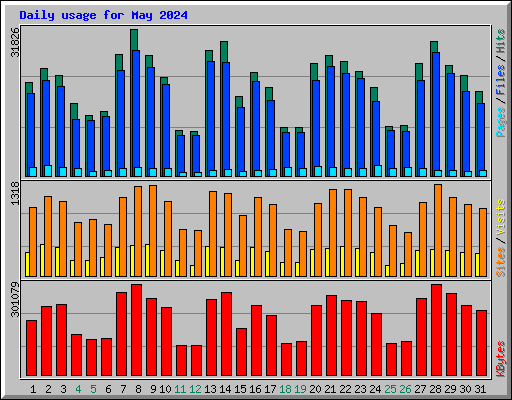Select the red KBytes bar for day 8
Image resolution: width=512 pixels, height=400 pixels.
point(136,330)
